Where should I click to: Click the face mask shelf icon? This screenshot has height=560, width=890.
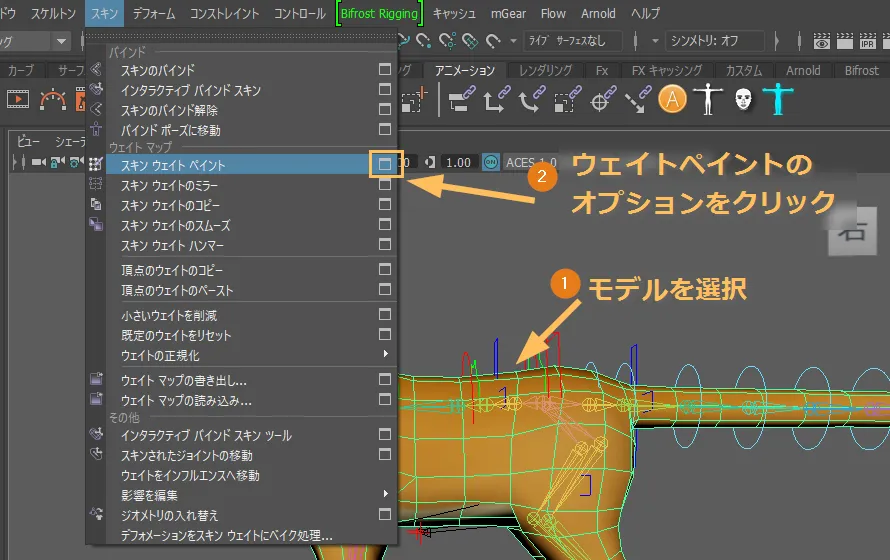tap(742, 100)
